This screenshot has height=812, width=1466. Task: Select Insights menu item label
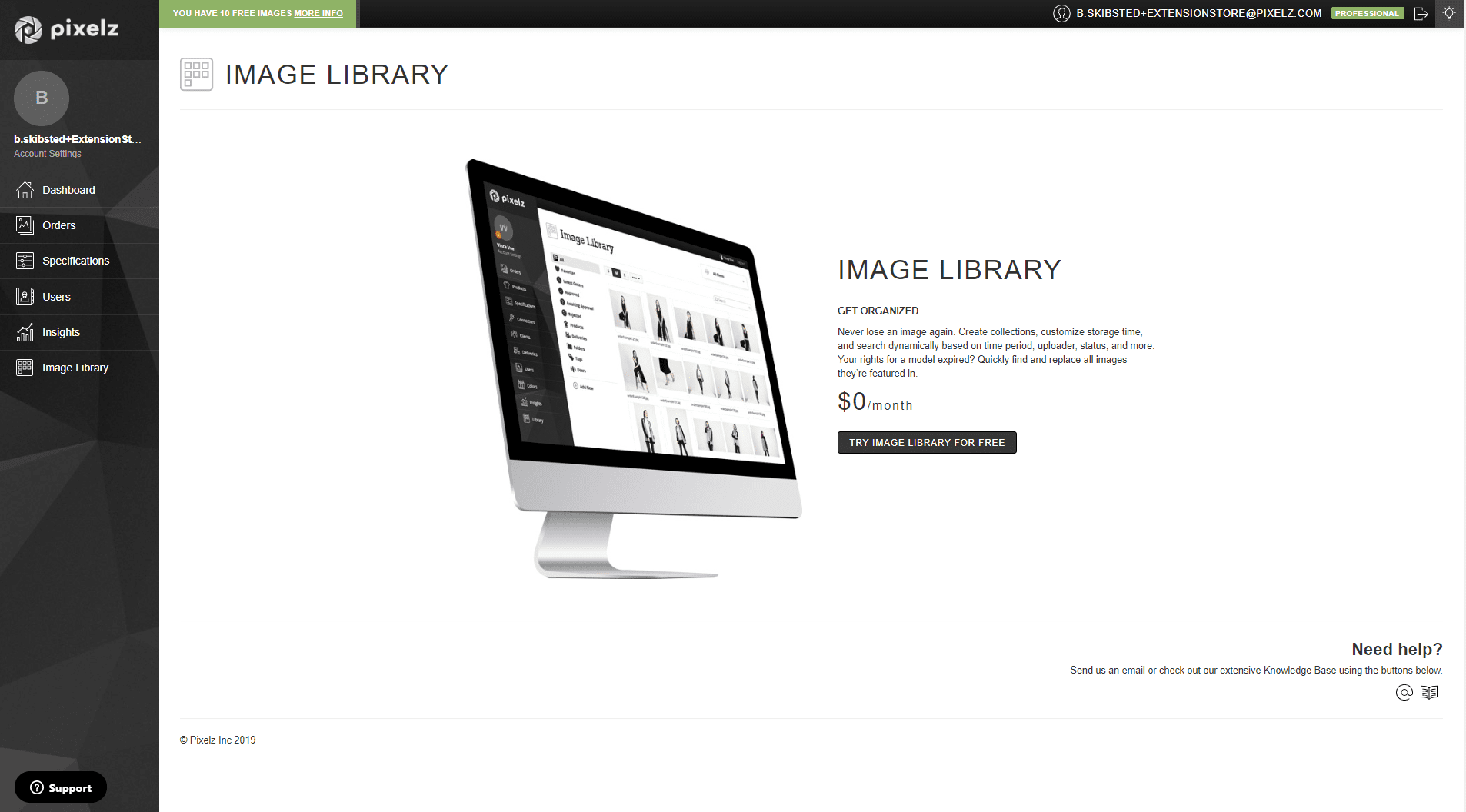(x=61, y=332)
